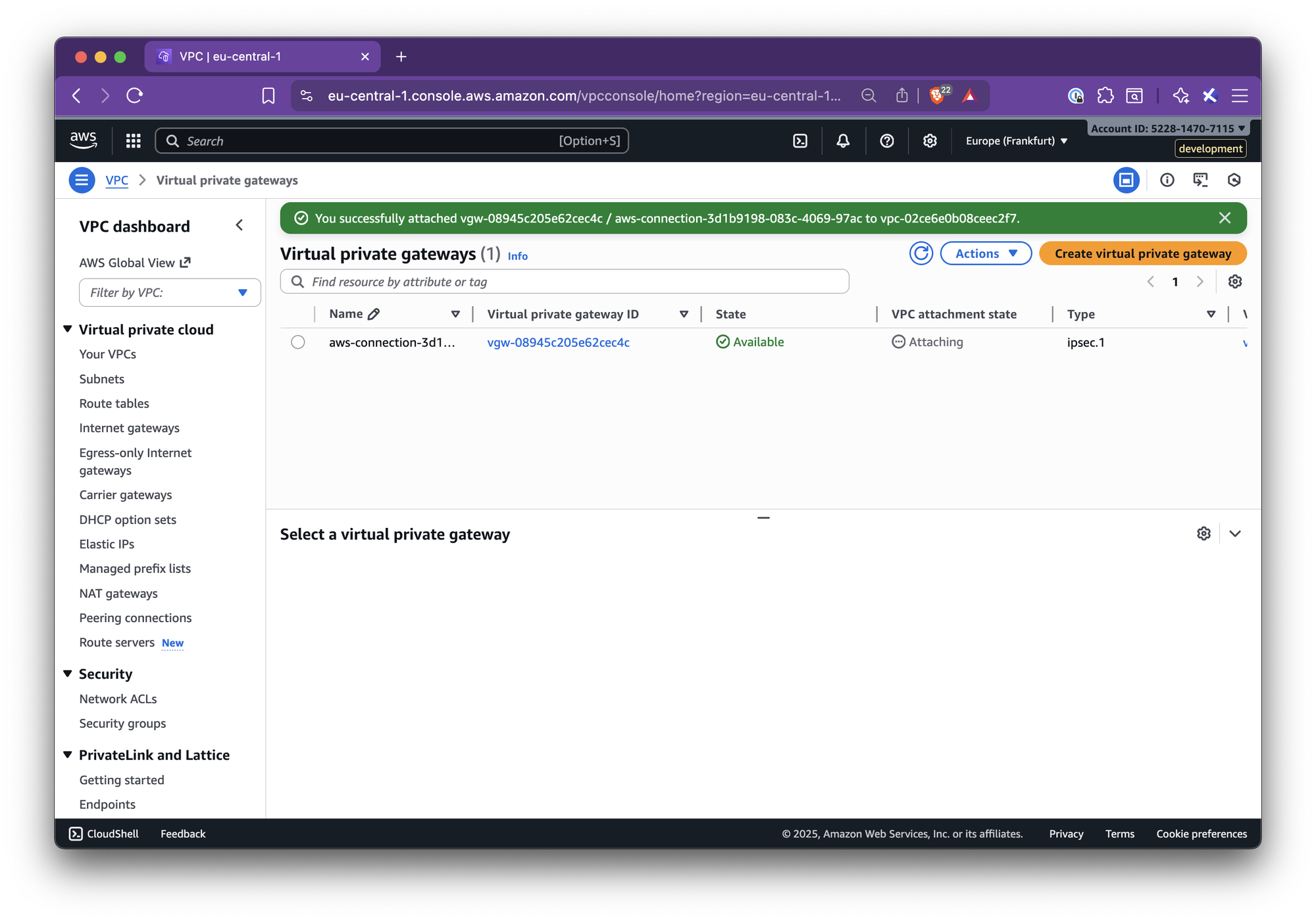Open NAT gateways from sidebar

point(118,594)
